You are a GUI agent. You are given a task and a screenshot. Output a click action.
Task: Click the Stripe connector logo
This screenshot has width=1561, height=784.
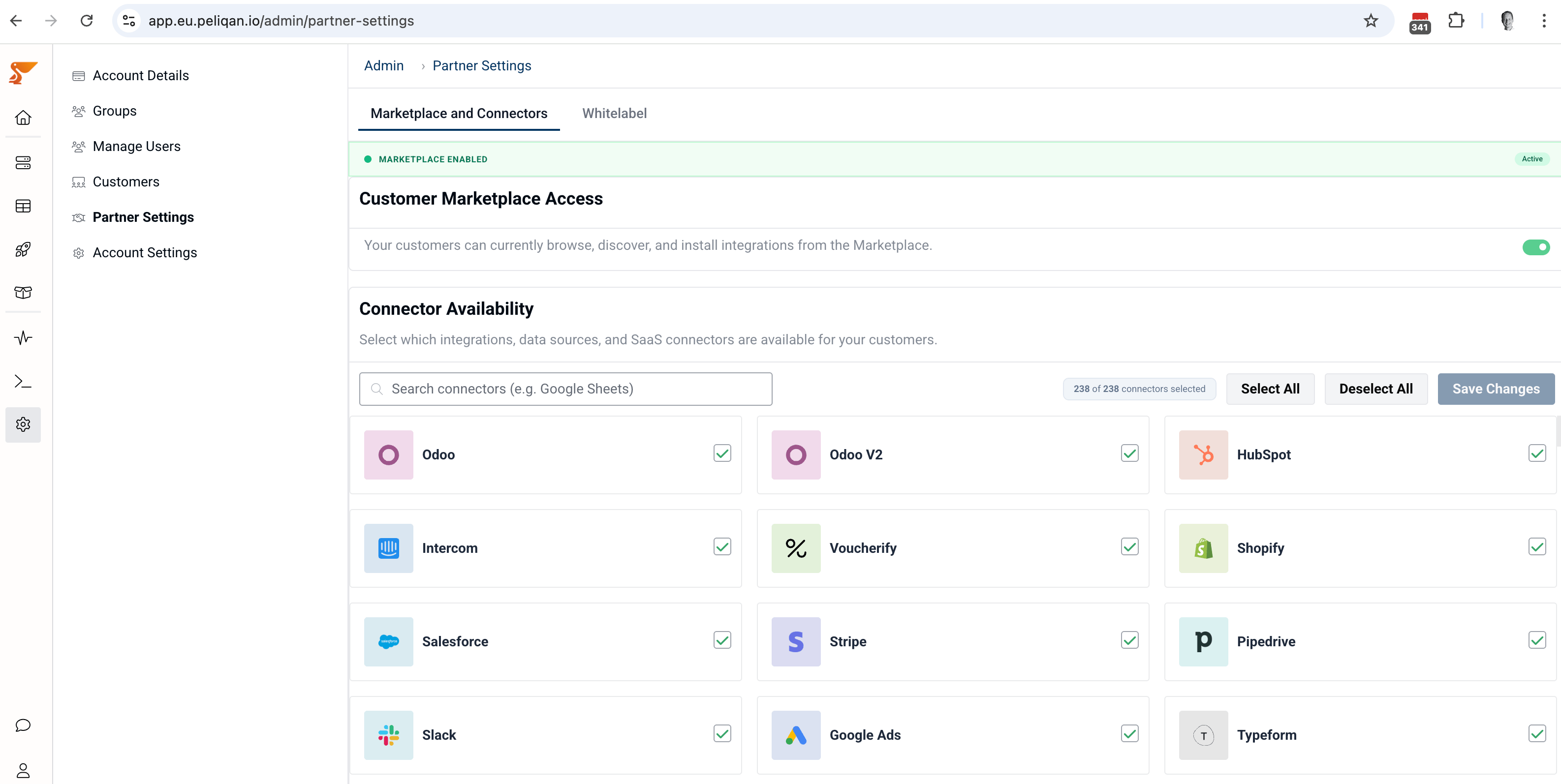pyautogui.click(x=796, y=642)
